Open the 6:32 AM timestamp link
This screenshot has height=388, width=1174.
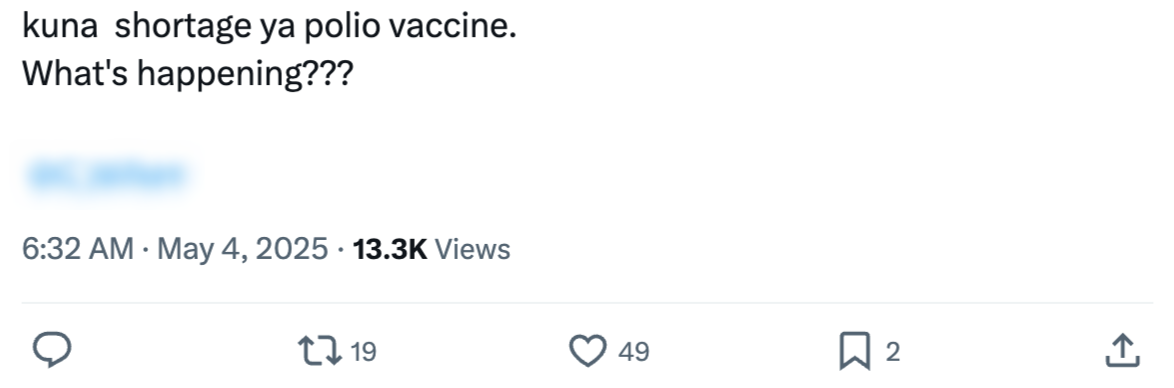pos(78,249)
